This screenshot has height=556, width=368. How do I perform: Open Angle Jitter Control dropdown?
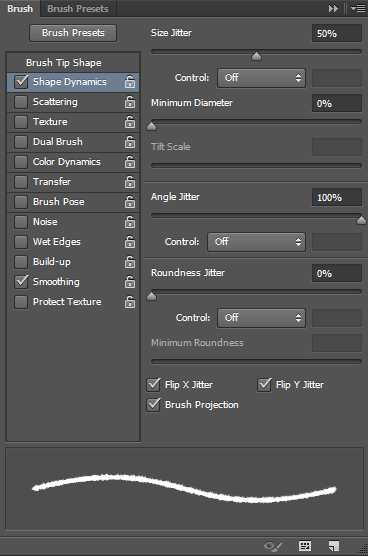256,242
